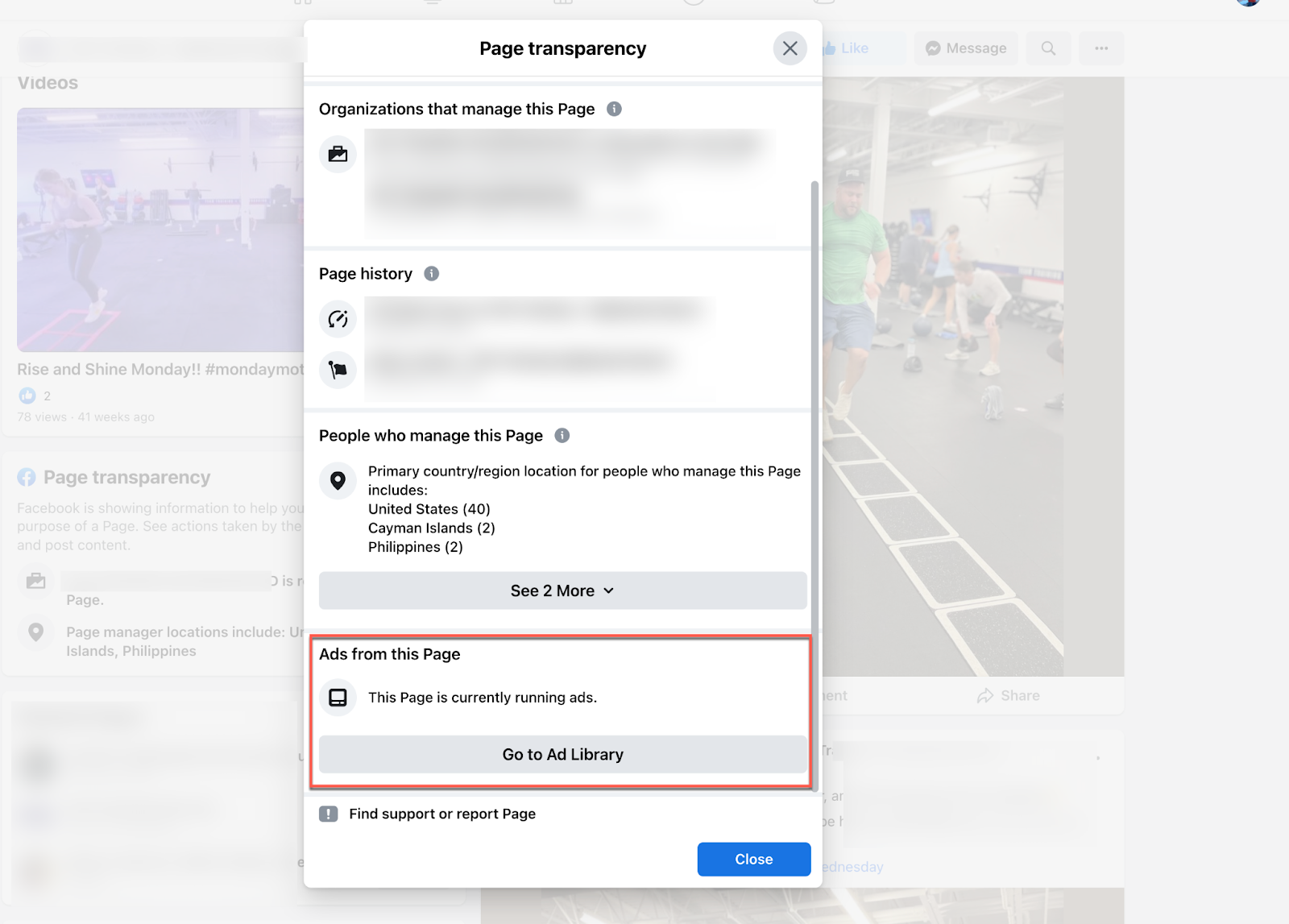This screenshot has height=924, width=1289.
Task: Click the Message button on the page behind
Action: [966, 48]
